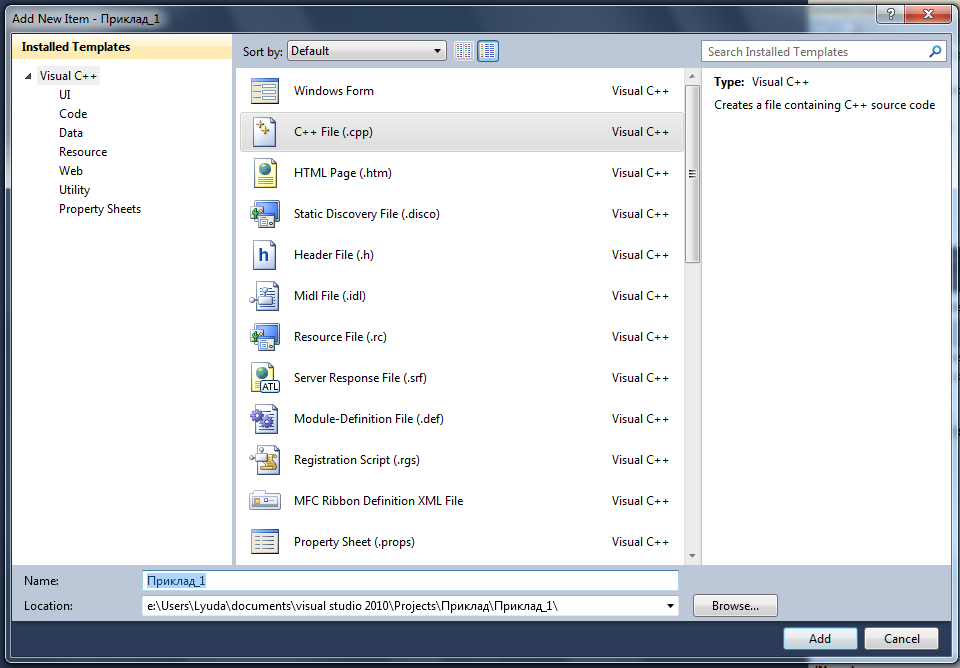
Task: Click the 'HTML Page (.htm)' label
Action: pyautogui.click(x=343, y=173)
